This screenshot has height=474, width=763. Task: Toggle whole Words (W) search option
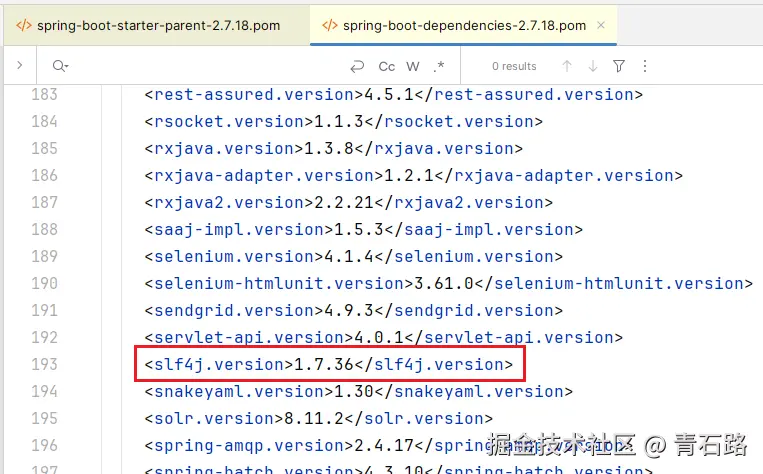point(413,66)
